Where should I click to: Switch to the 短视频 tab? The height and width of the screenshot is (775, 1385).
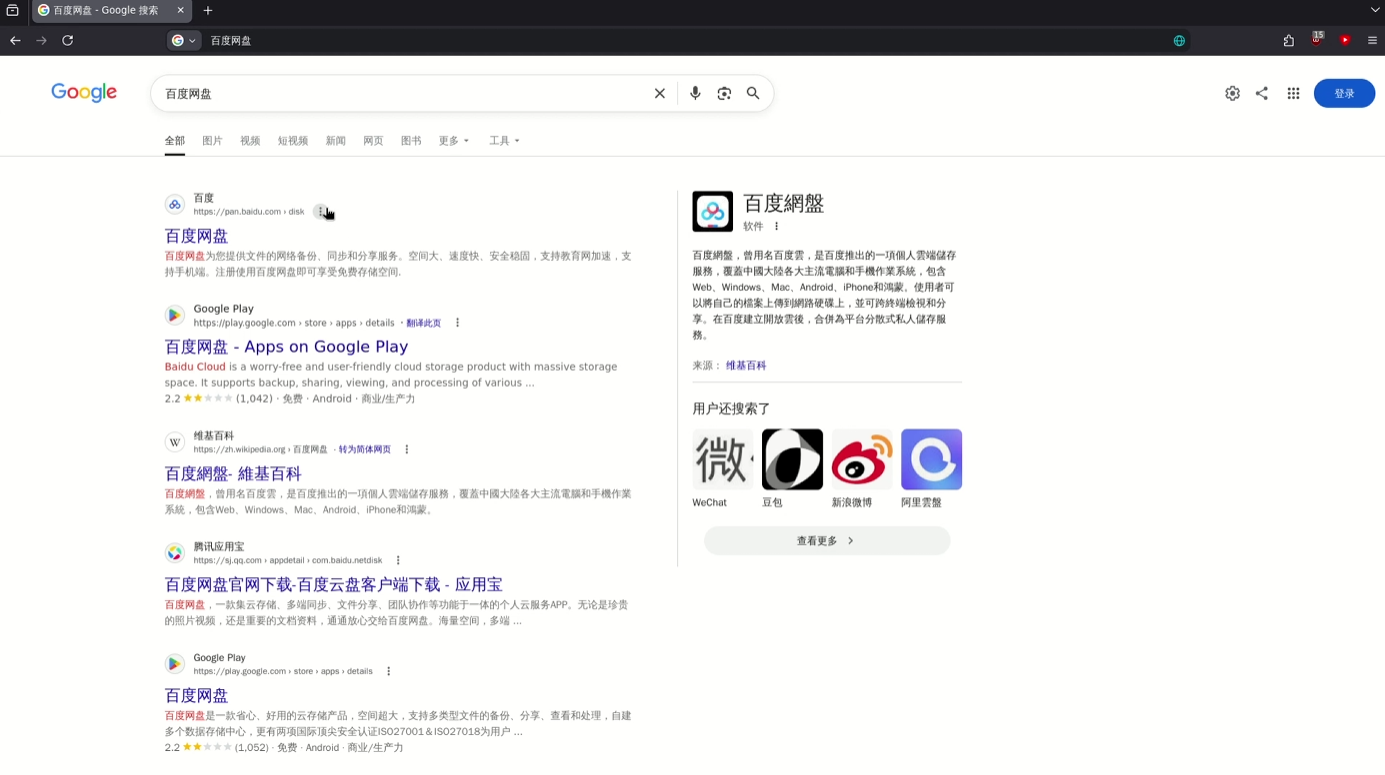click(293, 141)
